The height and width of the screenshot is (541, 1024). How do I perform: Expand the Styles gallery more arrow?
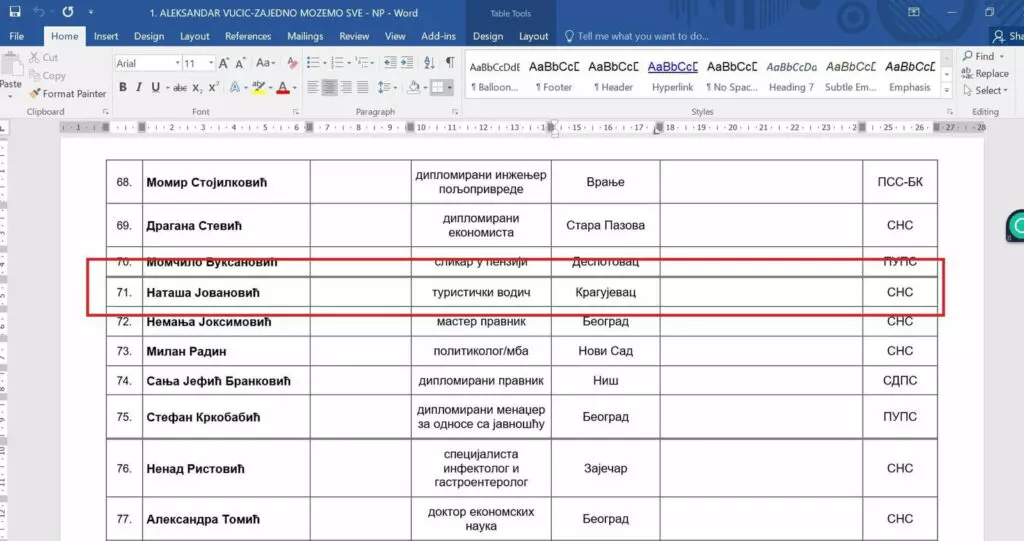tap(947, 89)
